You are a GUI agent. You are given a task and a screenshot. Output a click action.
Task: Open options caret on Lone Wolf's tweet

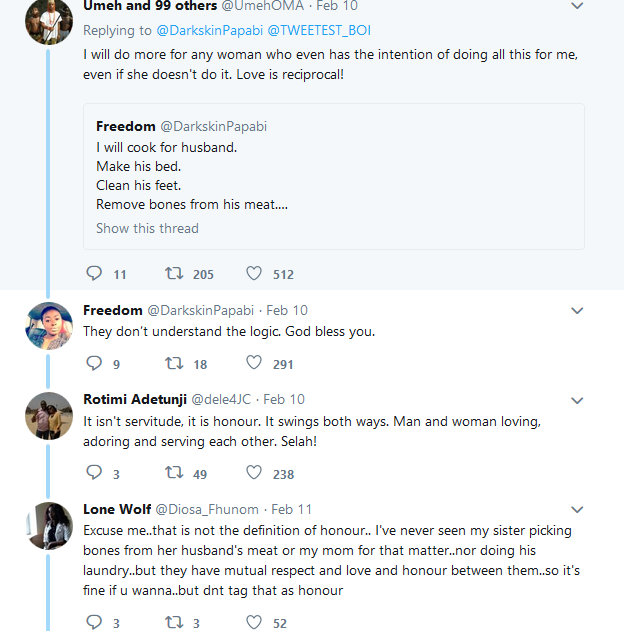[576, 509]
